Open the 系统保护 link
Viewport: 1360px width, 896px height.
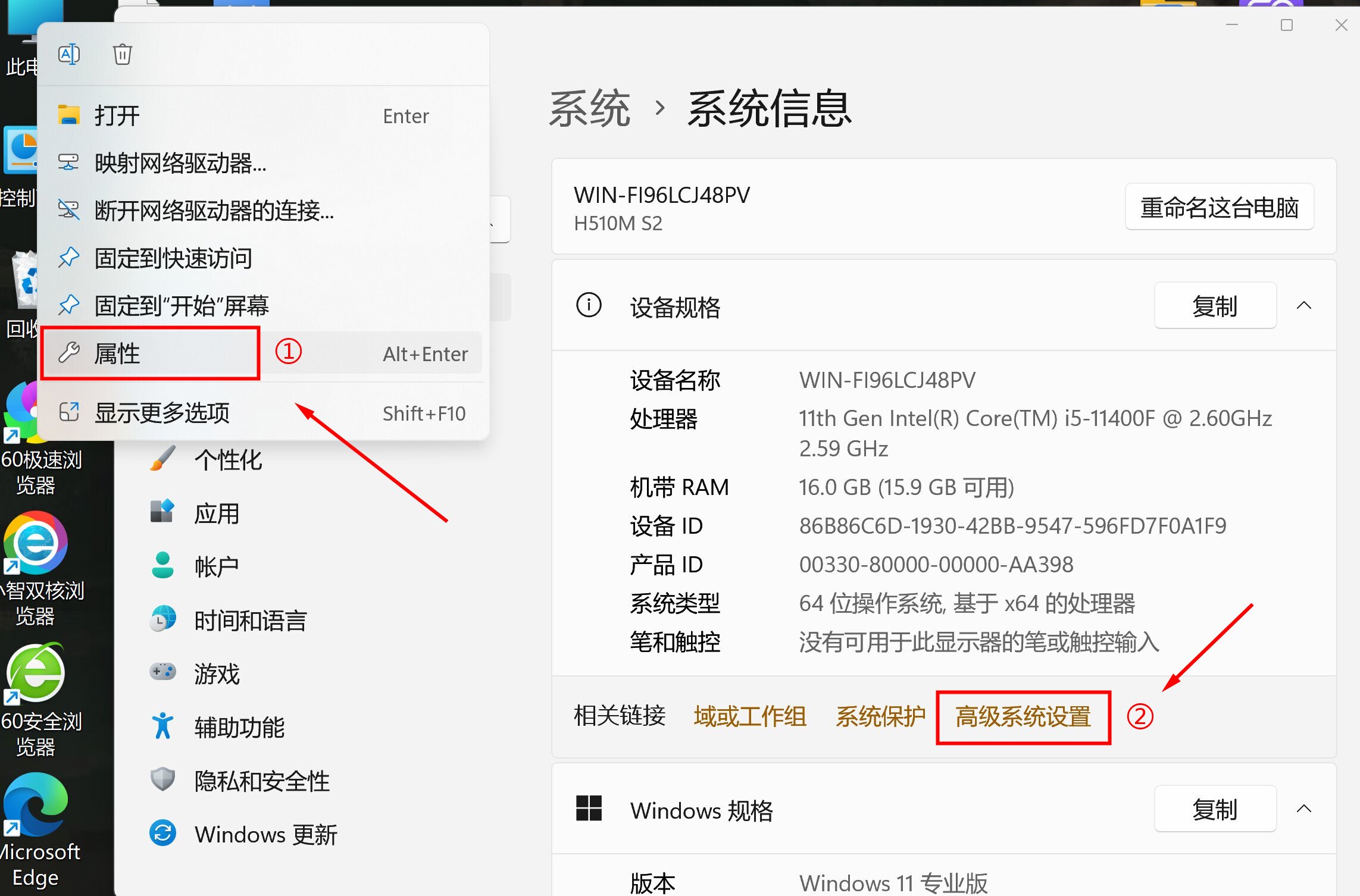point(881,716)
